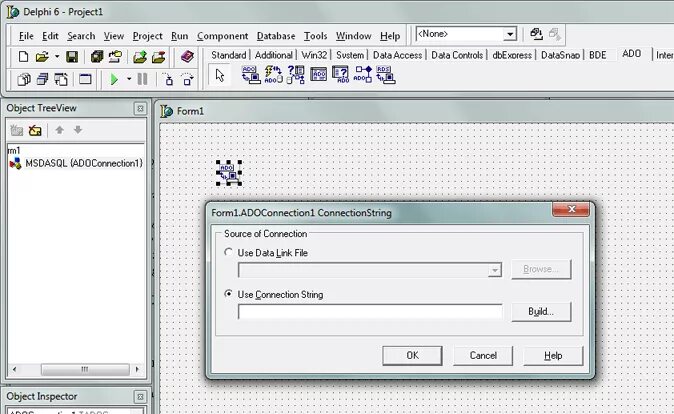Select the arrow pointer in the component palette

(x=220, y=75)
